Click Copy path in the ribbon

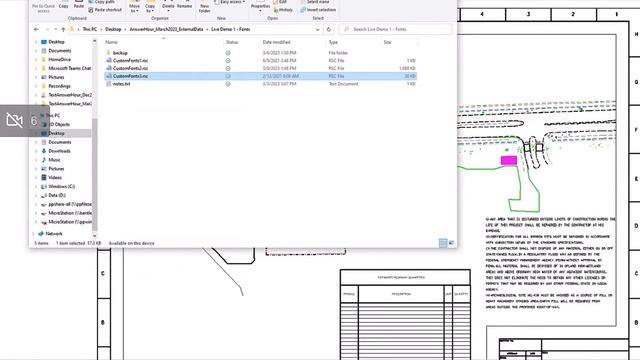click(x=102, y=2)
